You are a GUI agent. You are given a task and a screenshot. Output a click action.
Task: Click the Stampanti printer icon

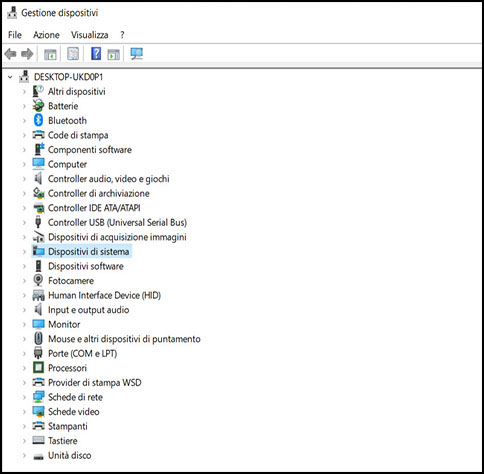(x=39, y=426)
